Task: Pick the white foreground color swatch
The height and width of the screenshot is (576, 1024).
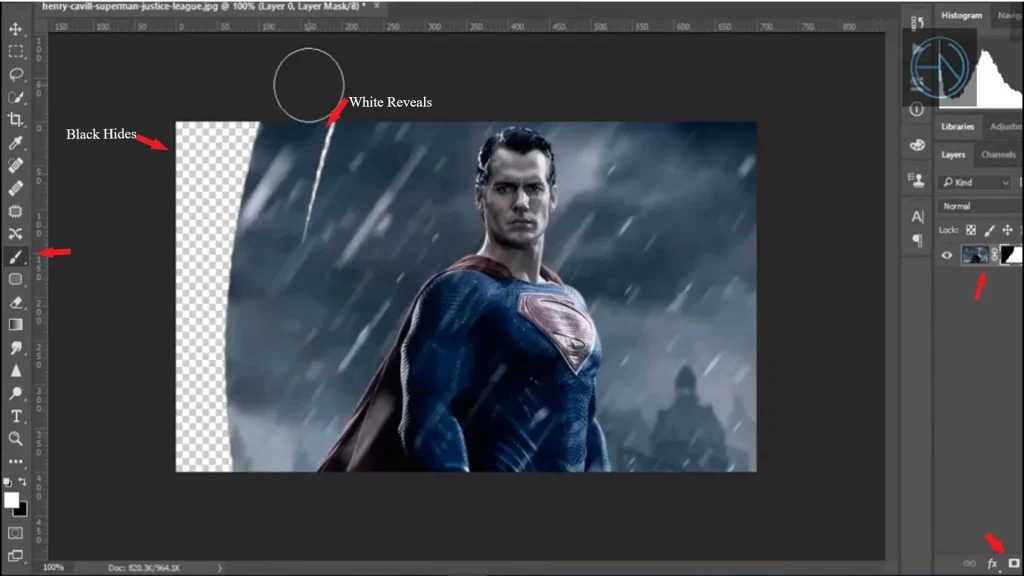Action: [10, 500]
